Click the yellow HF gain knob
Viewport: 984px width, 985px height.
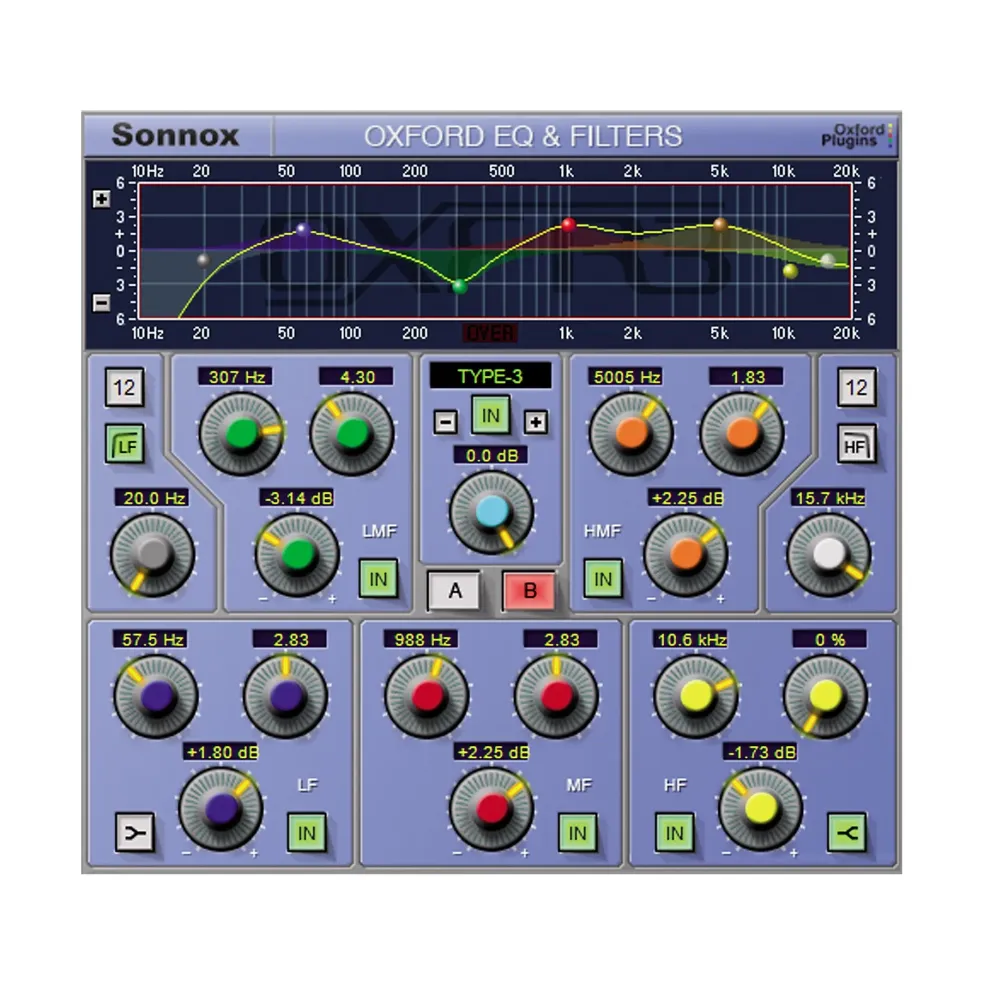[x=760, y=809]
